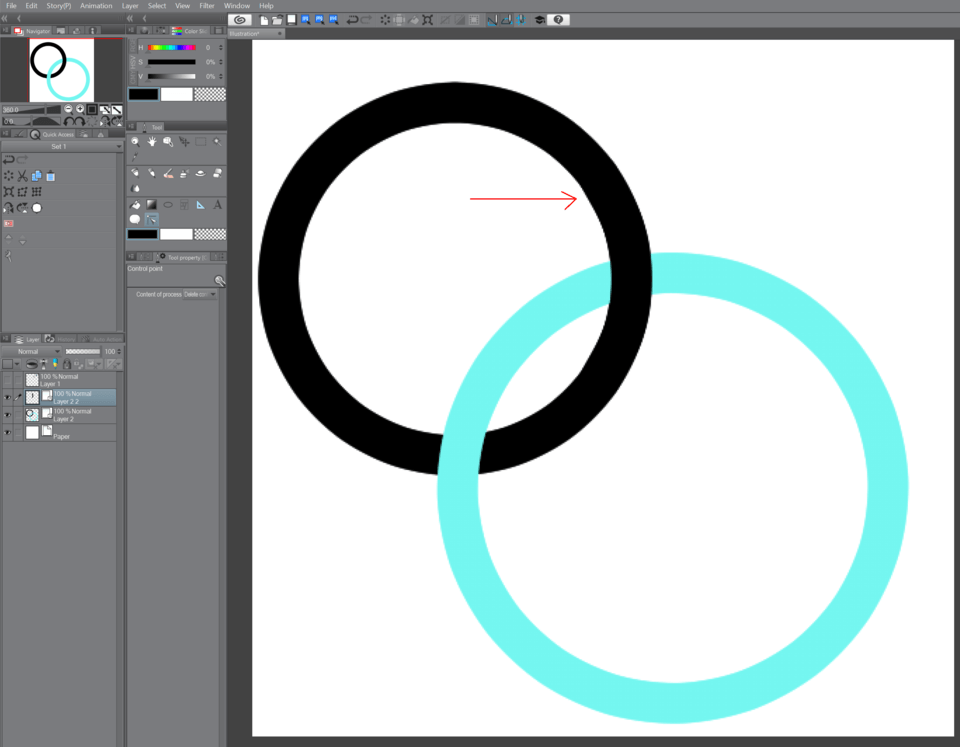Viewport: 960px width, 747px height.
Task: Click the Help question mark button
Action: click(x=560, y=19)
